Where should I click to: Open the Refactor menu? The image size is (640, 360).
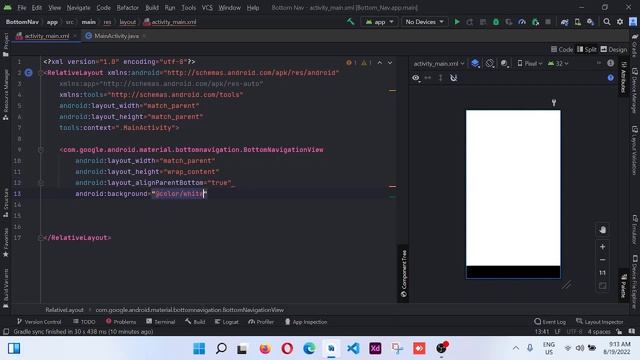(127, 7)
